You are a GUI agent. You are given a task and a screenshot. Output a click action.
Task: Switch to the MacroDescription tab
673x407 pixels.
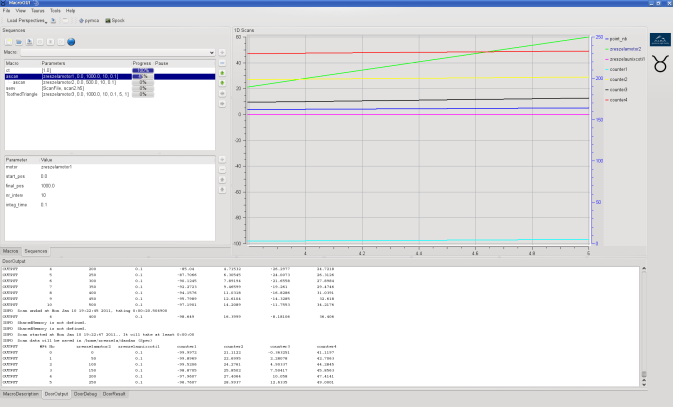[x=21, y=394]
